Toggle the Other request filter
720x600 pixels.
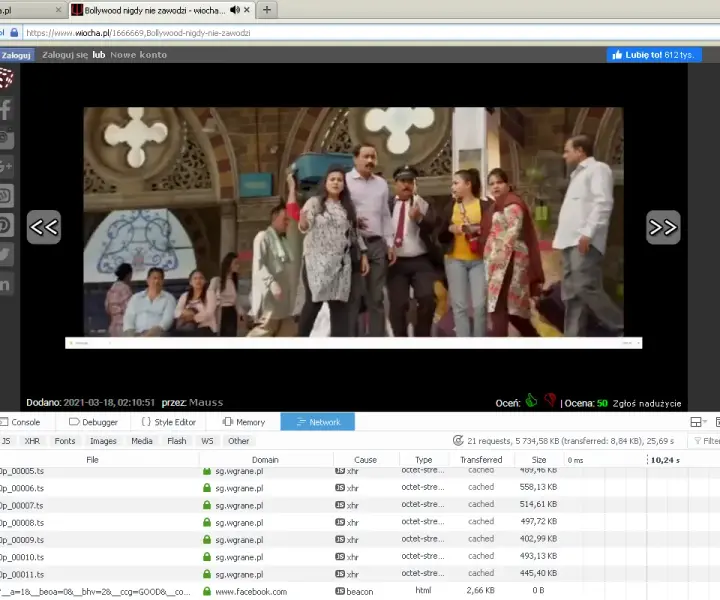(238, 441)
